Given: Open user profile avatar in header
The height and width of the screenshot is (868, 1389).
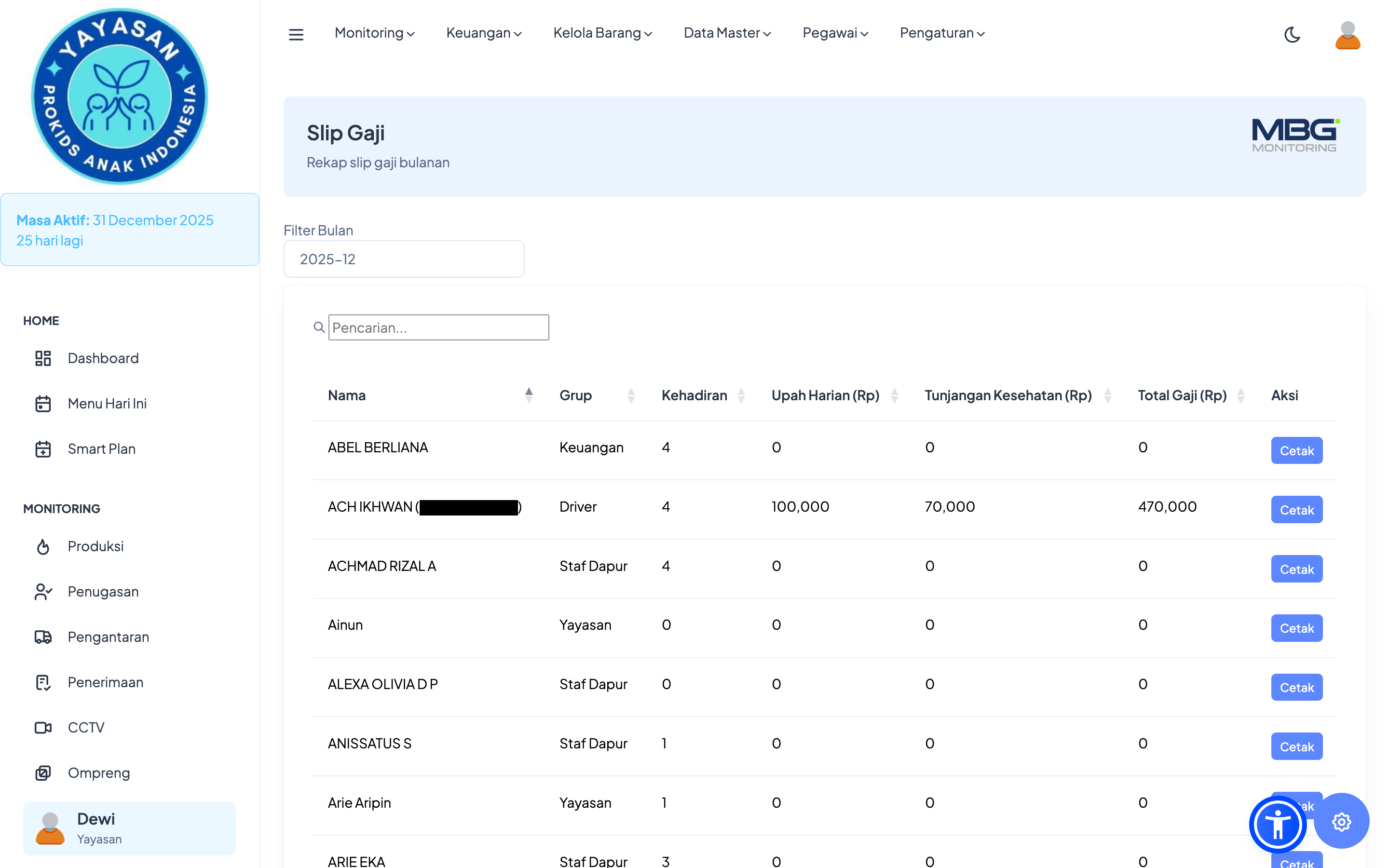Looking at the screenshot, I should tap(1347, 34).
